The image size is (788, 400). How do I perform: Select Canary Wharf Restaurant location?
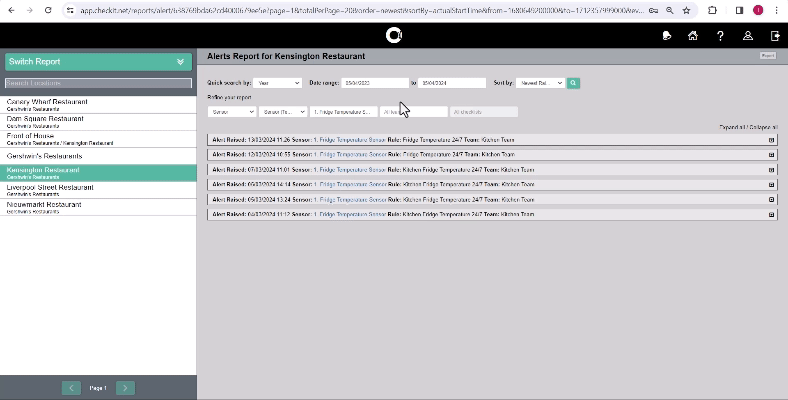pyautogui.click(x=47, y=103)
